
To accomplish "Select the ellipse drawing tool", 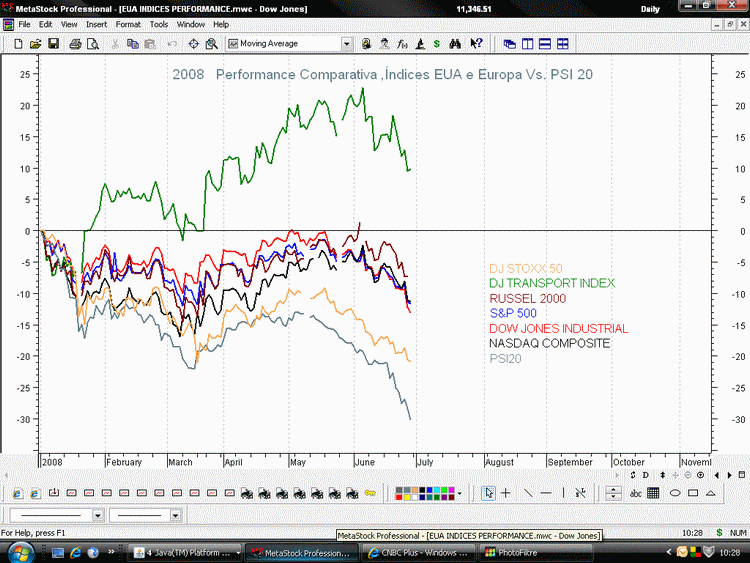I will click(x=675, y=493).
